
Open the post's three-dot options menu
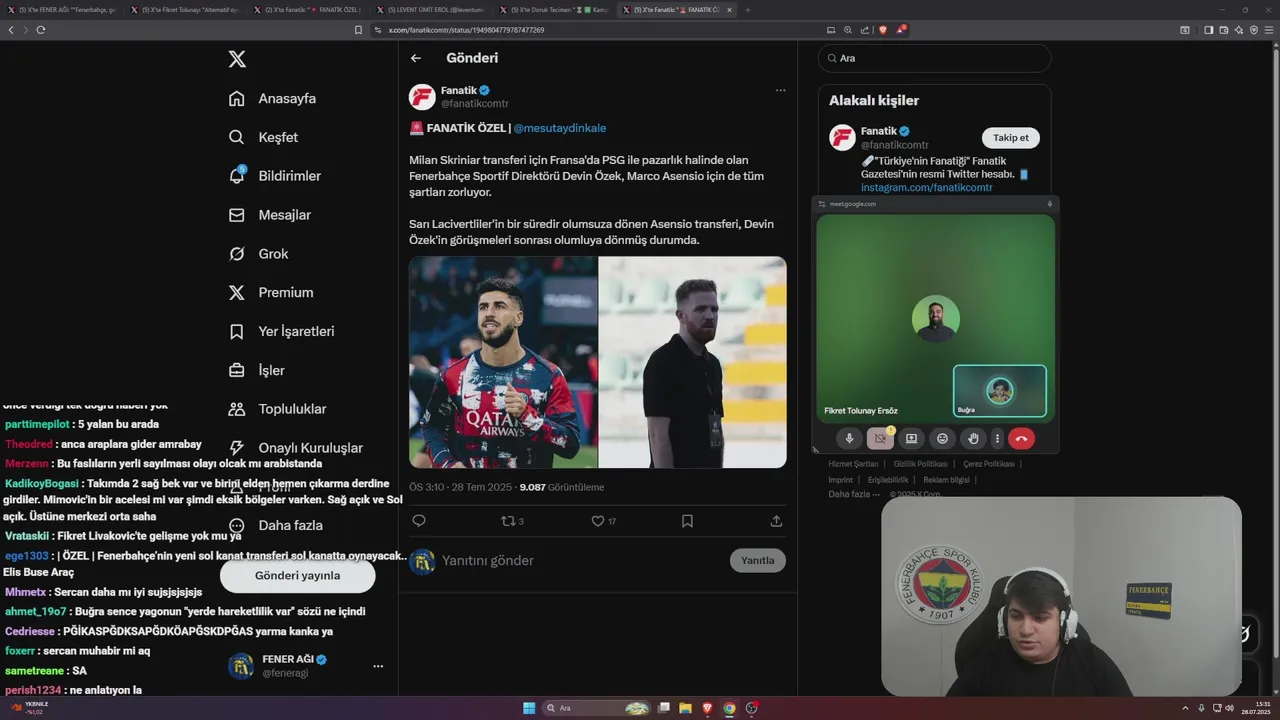[x=780, y=90]
